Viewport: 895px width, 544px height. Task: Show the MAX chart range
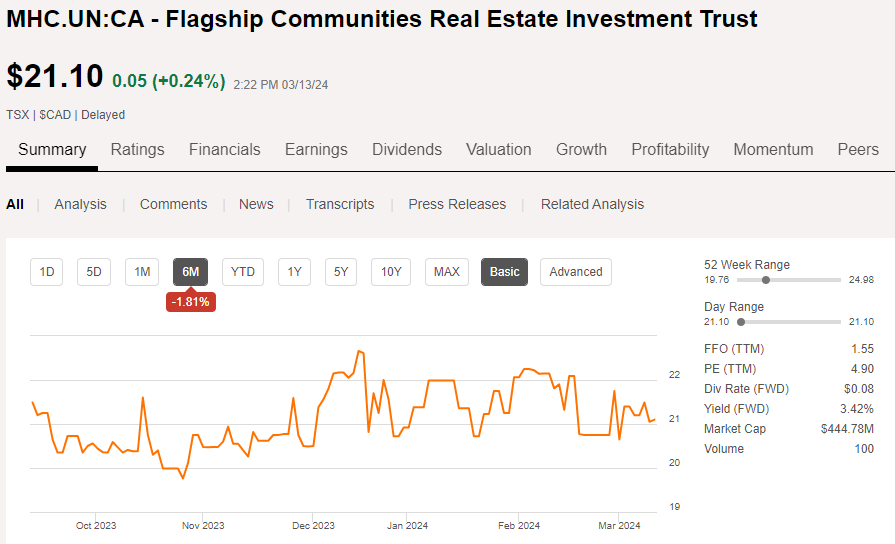click(447, 272)
